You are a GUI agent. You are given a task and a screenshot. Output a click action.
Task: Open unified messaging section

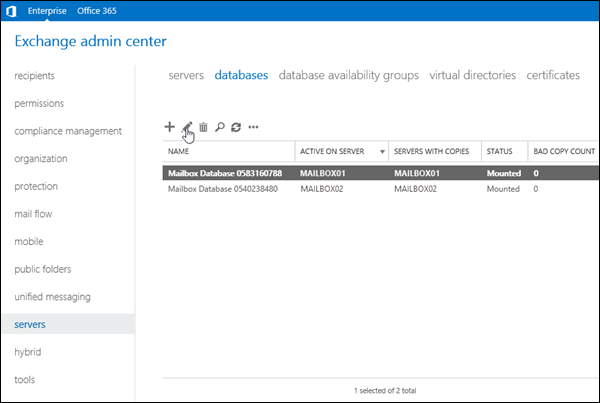coord(52,297)
